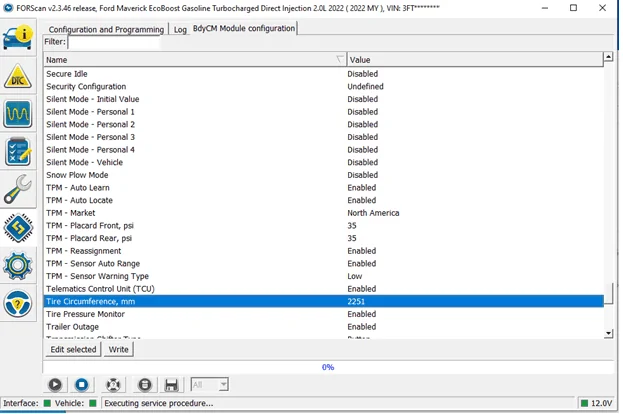Select the TPM - Reassignment row
This screenshot has width=623, height=414.
323,251
